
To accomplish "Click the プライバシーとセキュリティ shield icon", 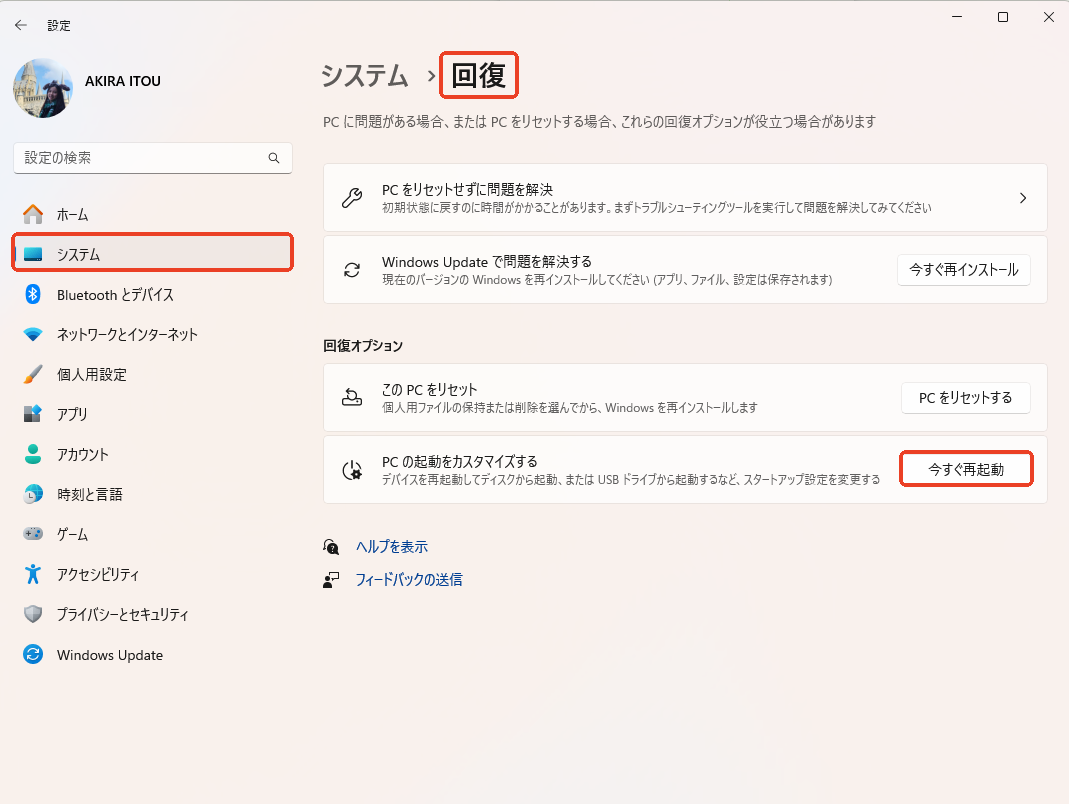I will coord(33,614).
